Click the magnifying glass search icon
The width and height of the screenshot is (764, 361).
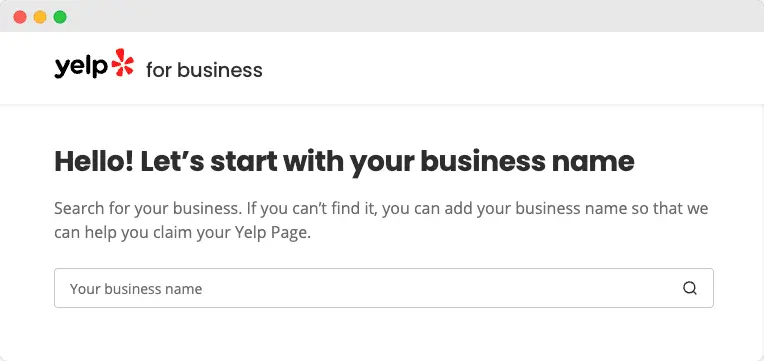tap(689, 288)
